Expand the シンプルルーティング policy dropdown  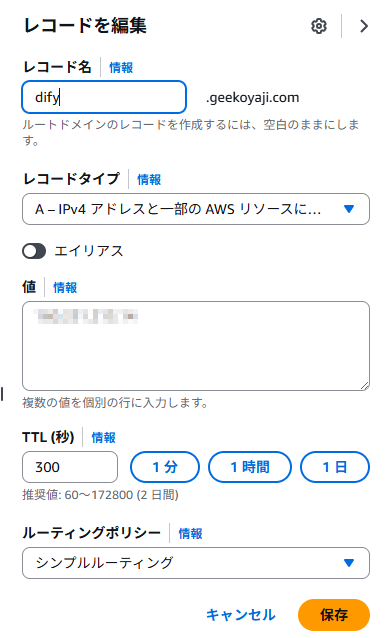[x=196, y=563]
